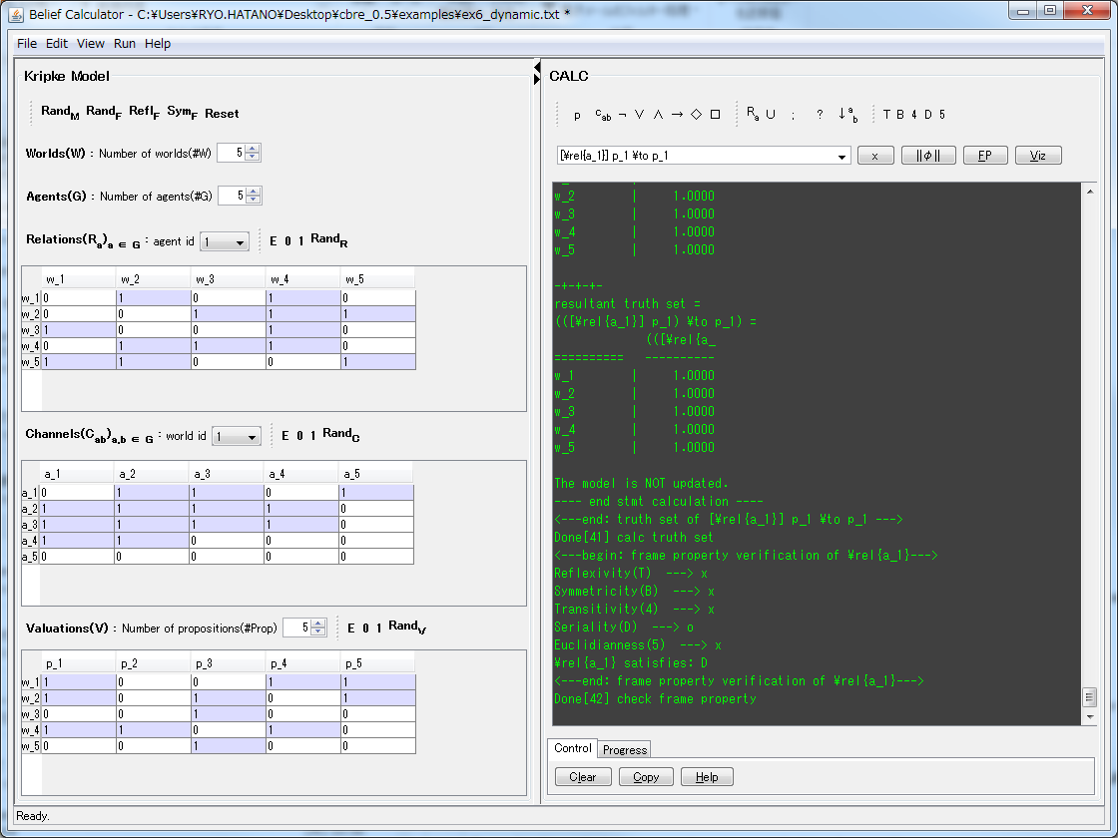Open the File menu
1118x838 pixels.
(27, 44)
